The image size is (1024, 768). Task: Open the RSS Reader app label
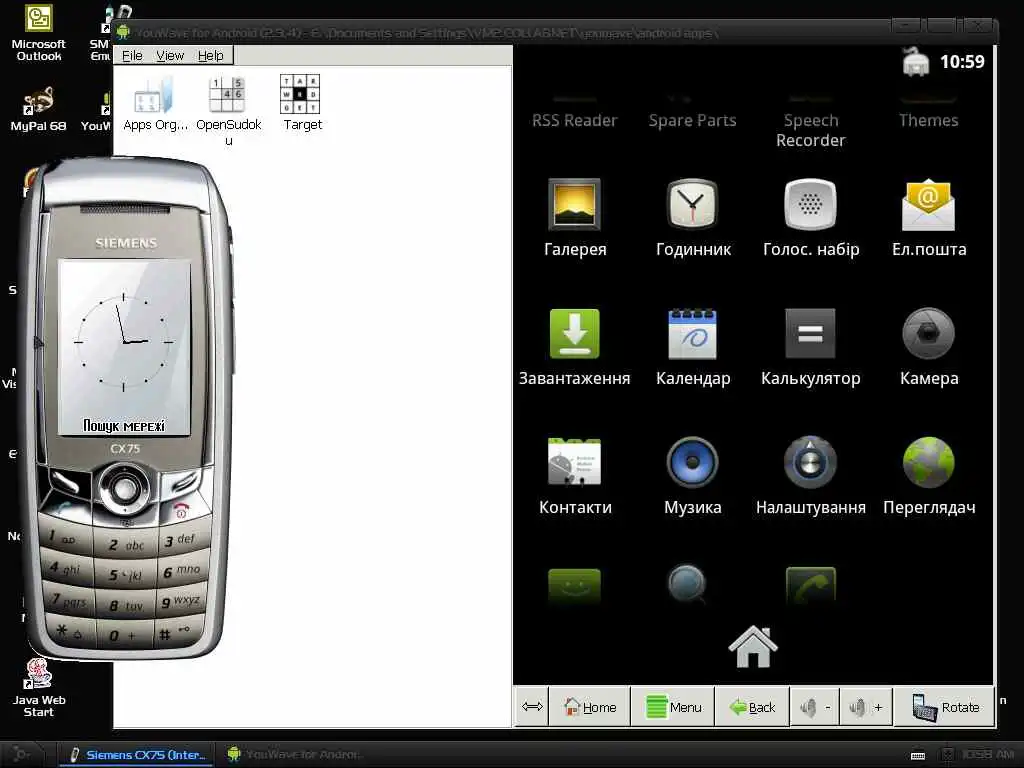tap(574, 120)
